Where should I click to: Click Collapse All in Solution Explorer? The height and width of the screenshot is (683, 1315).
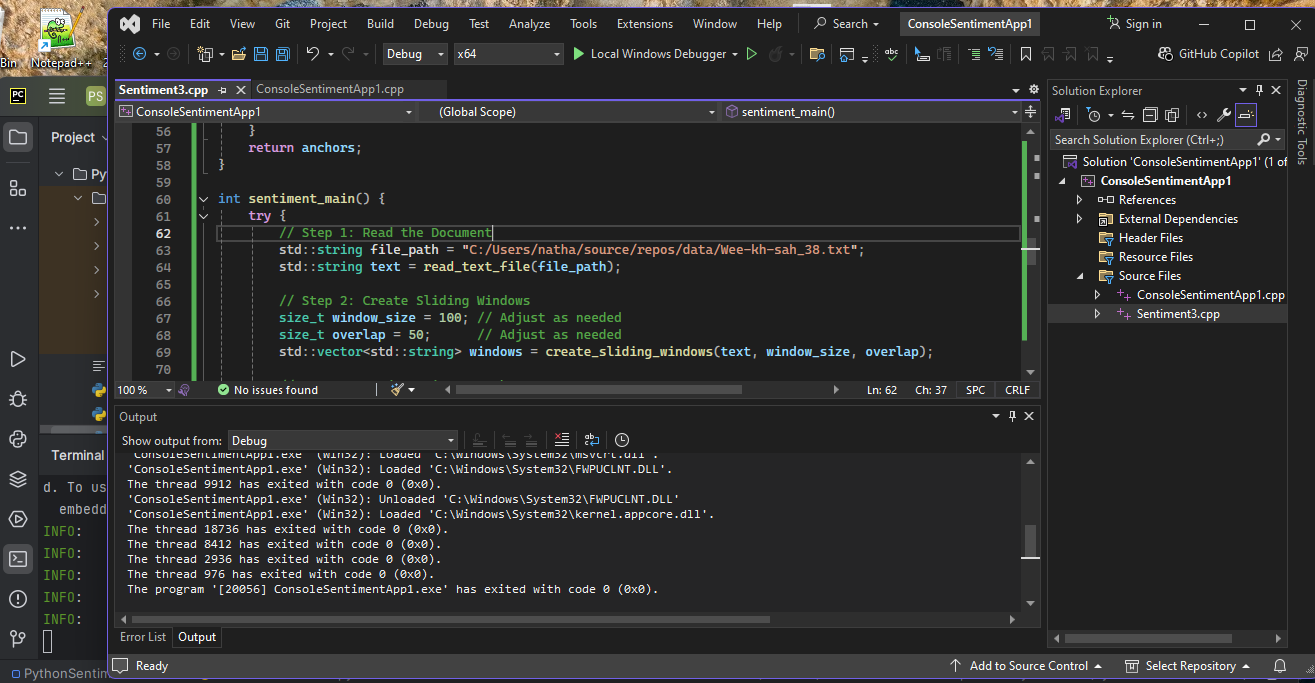[1150, 115]
